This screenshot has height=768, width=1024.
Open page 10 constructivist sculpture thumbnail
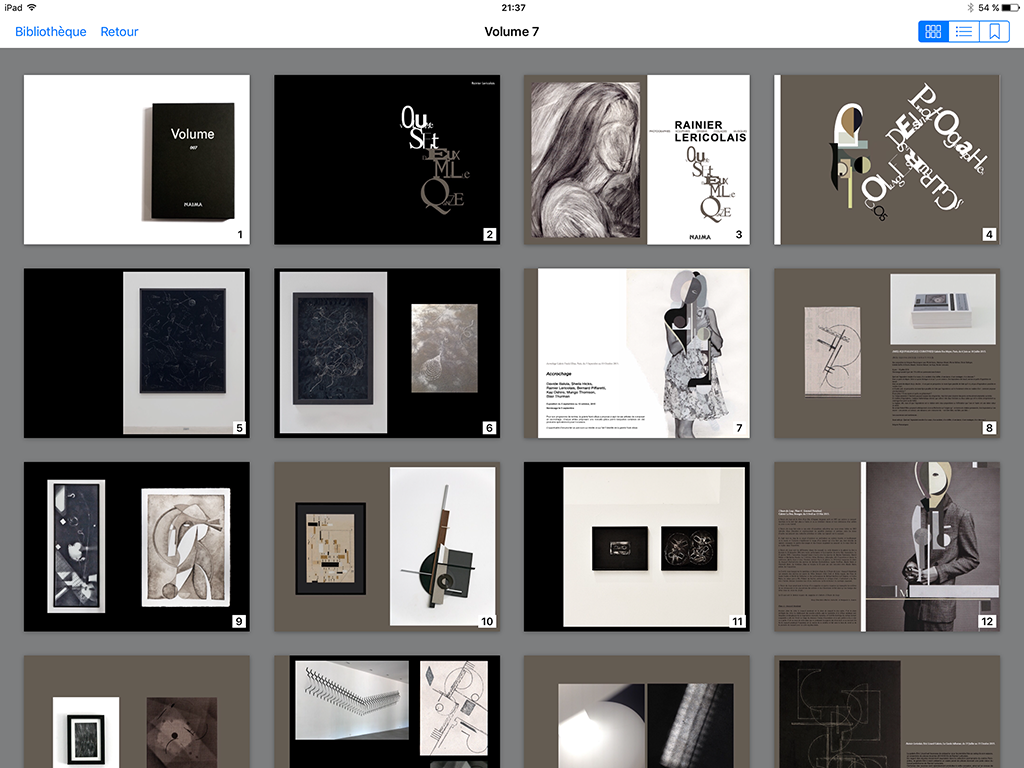pyautogui.click(x=387, y=547)
